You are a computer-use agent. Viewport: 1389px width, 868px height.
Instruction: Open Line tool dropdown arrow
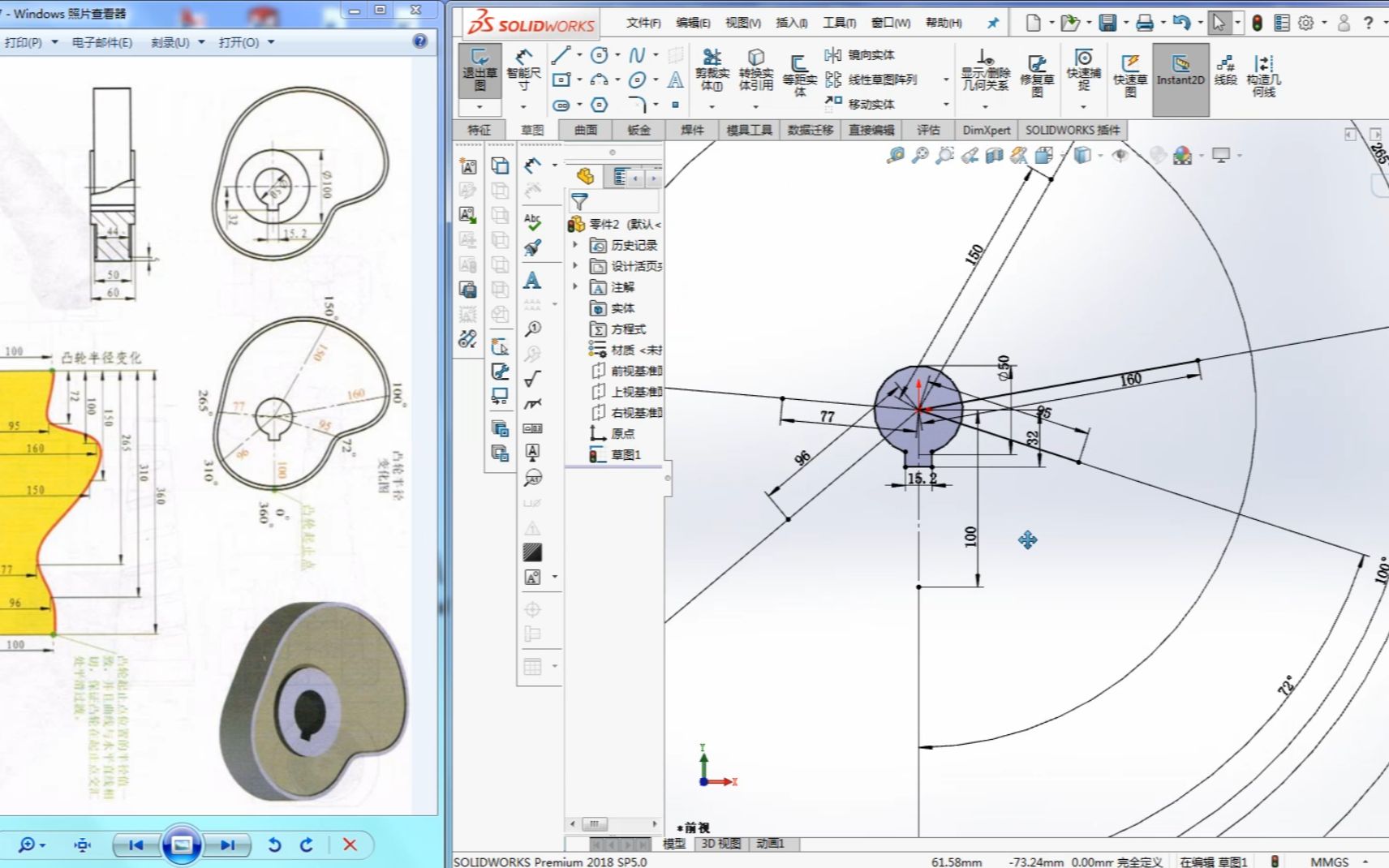pos(579,55)
